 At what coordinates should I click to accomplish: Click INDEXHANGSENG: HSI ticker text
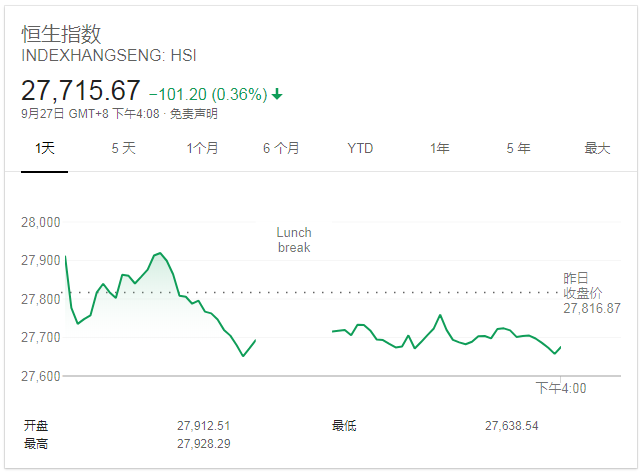109,55
